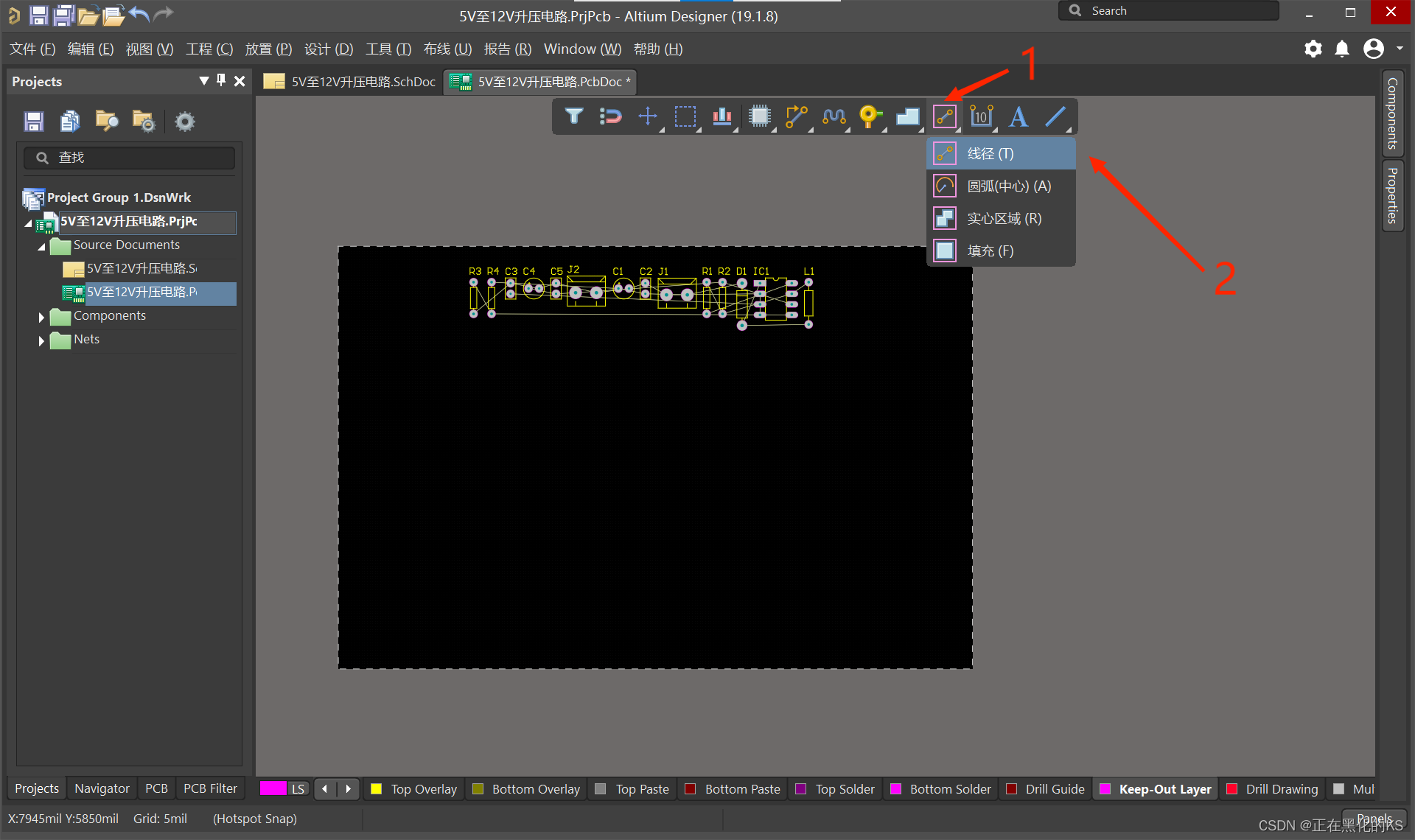This screenshot has height=840, width=1415.
Task: Click the gear icon in Projects panel
Action: (x=184, y=121)
